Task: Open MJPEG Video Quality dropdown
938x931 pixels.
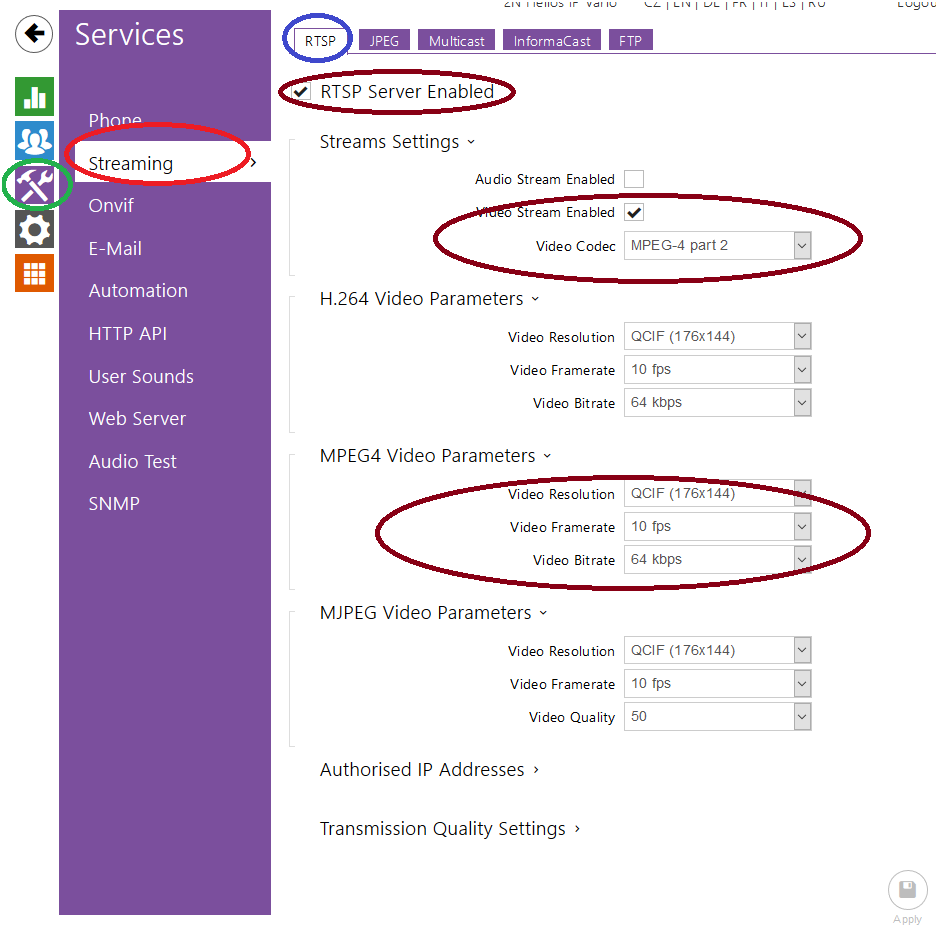Action: point(717,717)
